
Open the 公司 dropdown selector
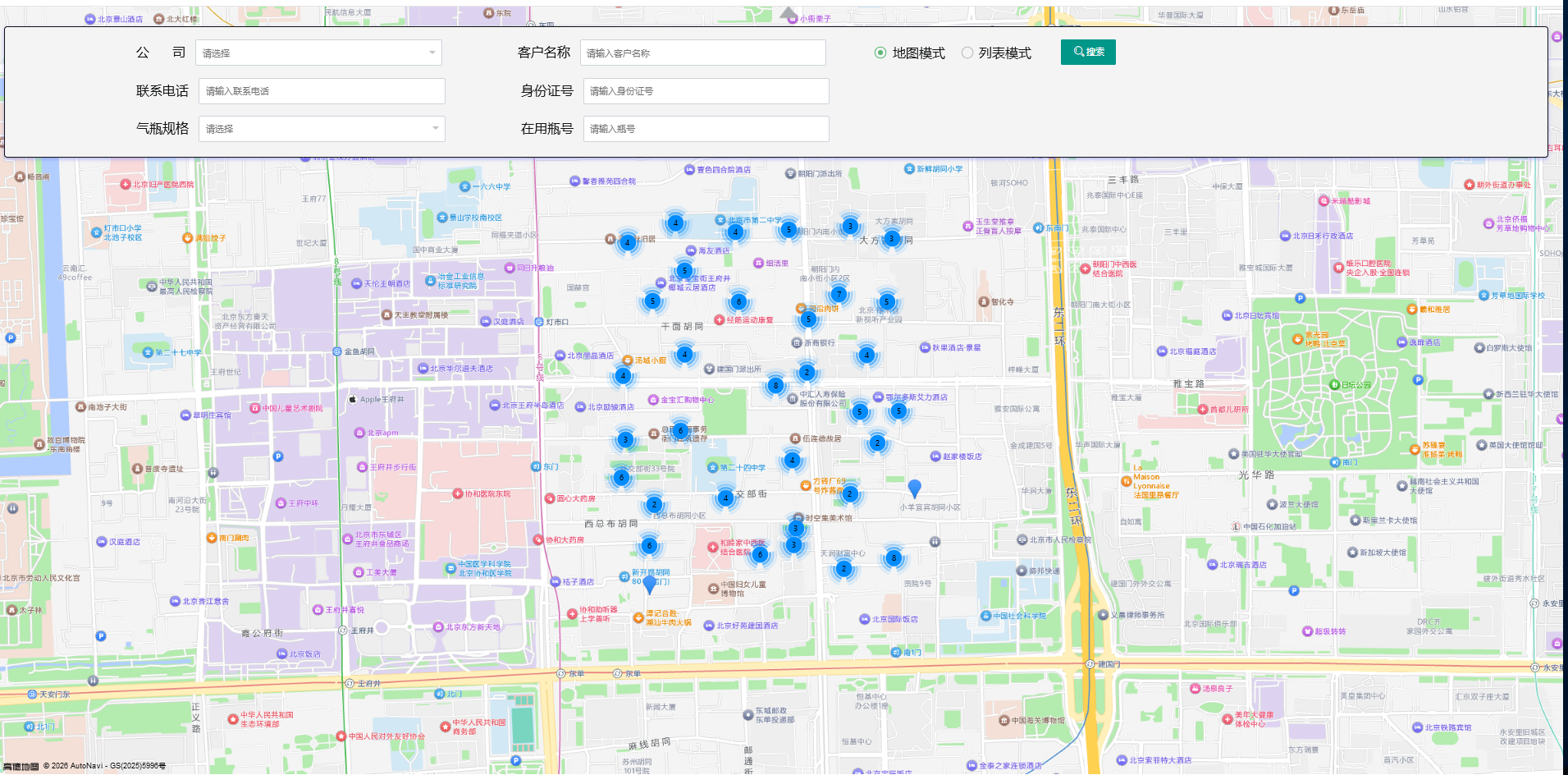318,53
